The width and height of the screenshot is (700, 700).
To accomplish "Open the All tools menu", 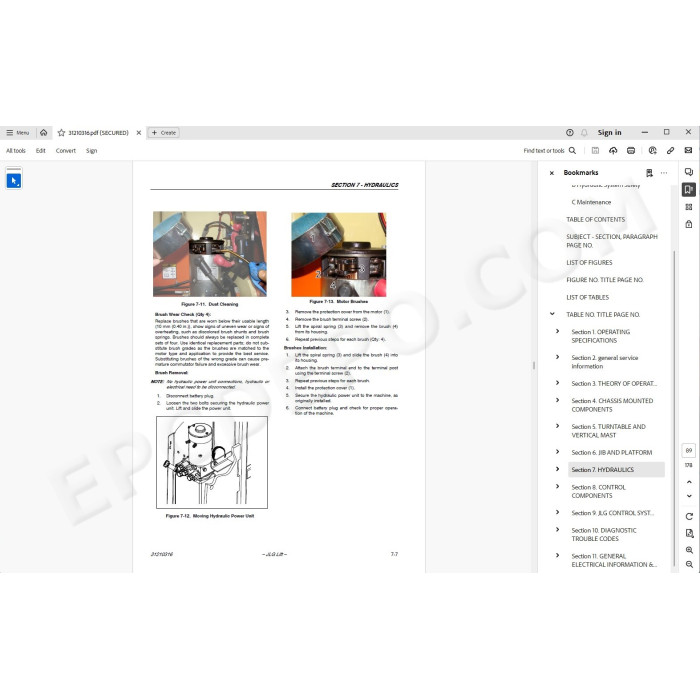I will pos(16,151).
